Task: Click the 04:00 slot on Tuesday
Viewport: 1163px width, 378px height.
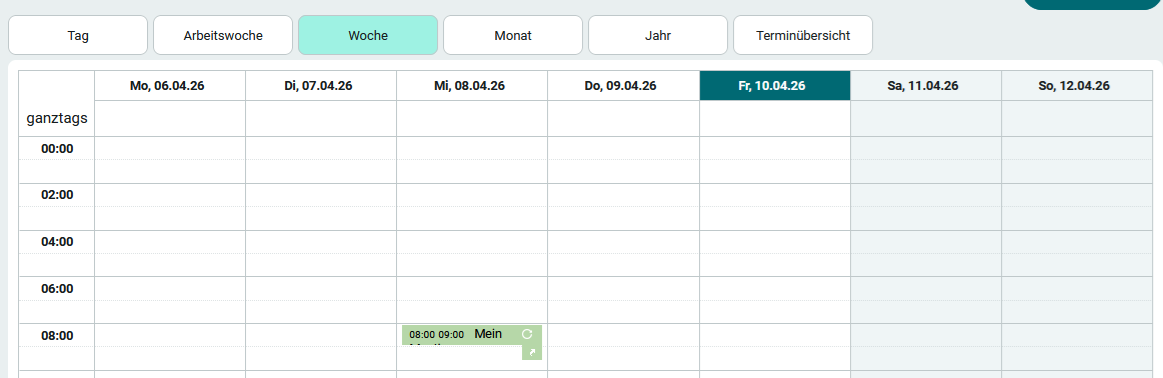Action: click(321, 242)
